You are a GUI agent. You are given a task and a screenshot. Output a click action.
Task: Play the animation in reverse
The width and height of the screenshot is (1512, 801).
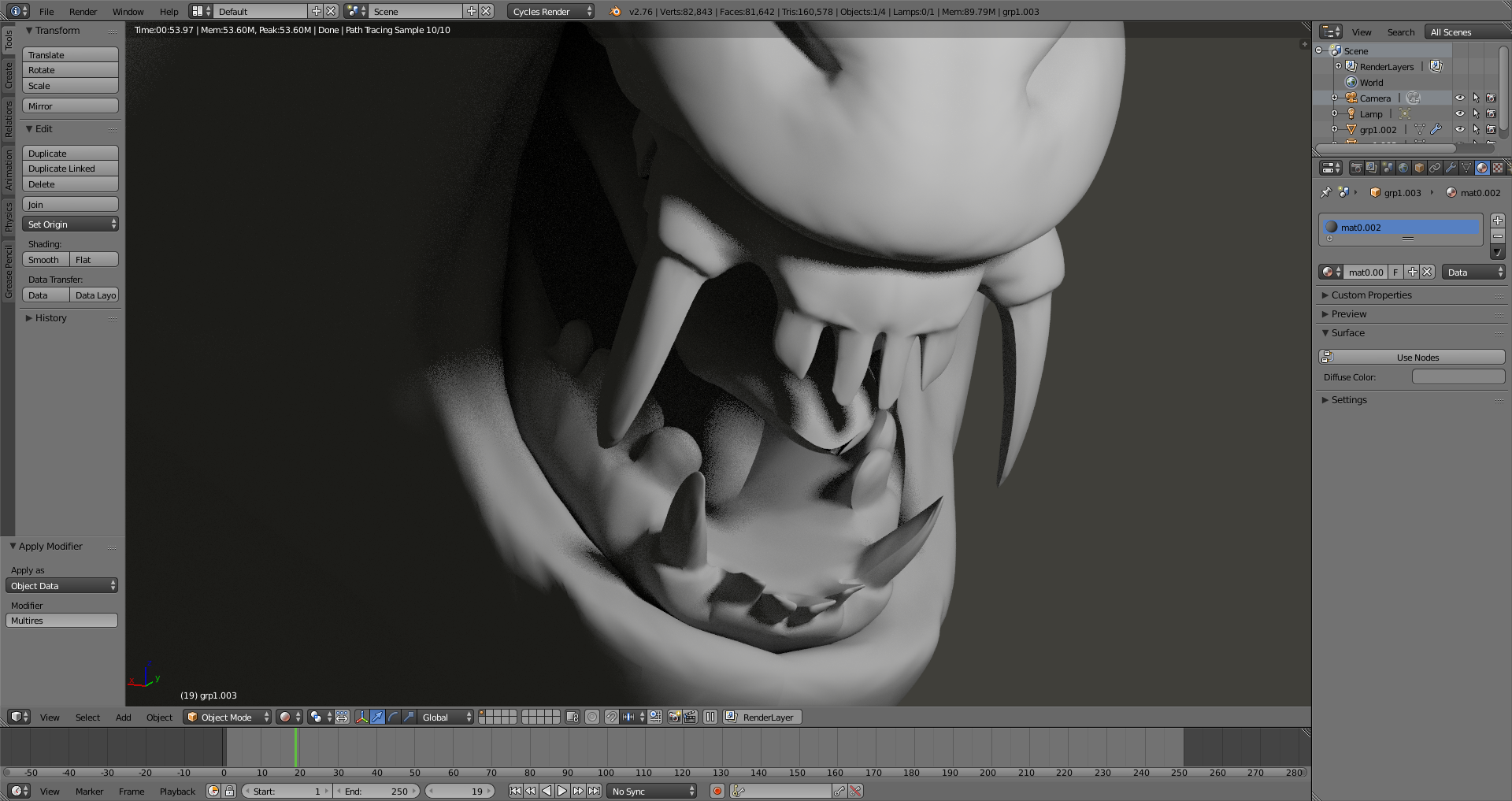pos(547,791)
